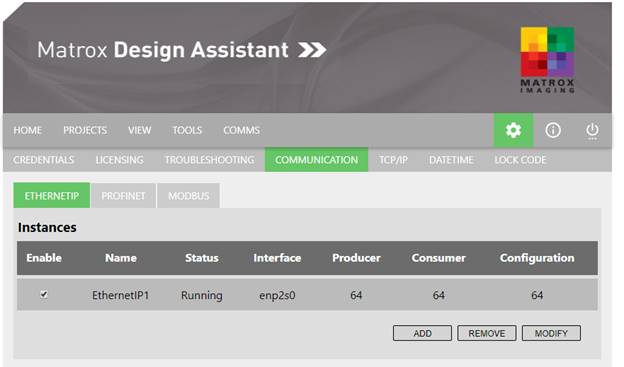The height and width of the screenshot is (367, 624).
Task: Click the double chevron beside Design Assistant
Action: tap(312, 50)
